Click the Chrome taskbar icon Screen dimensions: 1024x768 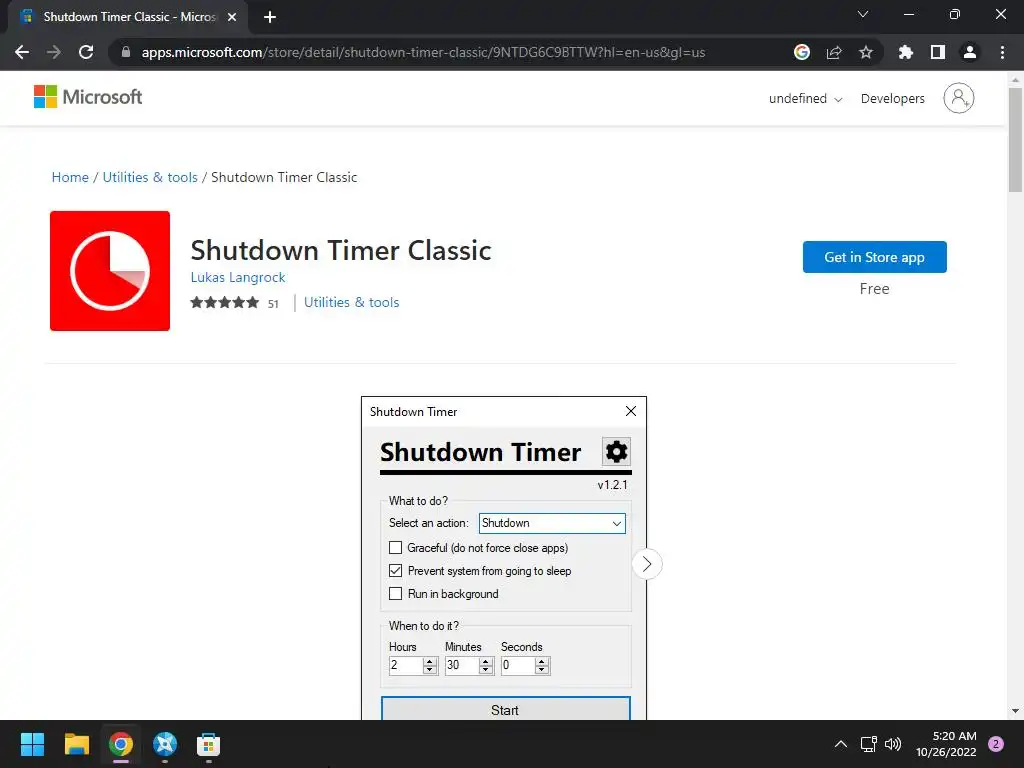tap(121, 744)
